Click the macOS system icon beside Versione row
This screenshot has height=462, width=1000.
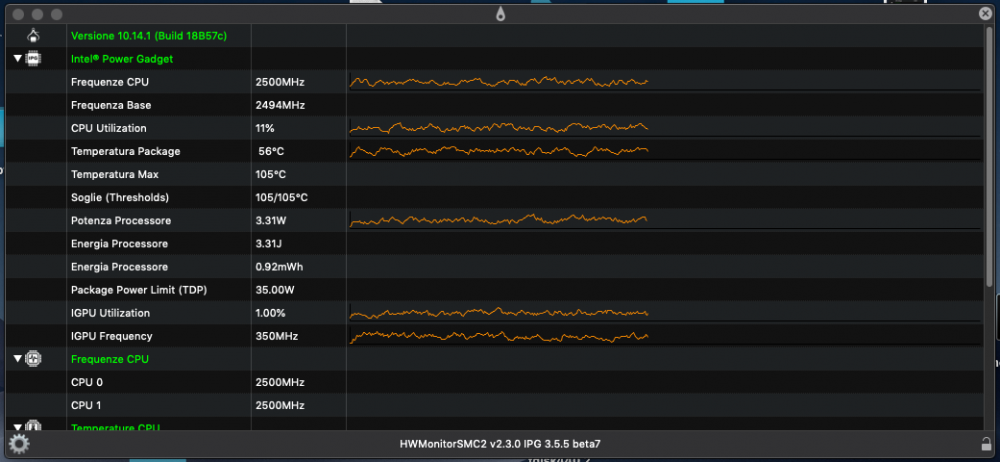pos(34,36)
